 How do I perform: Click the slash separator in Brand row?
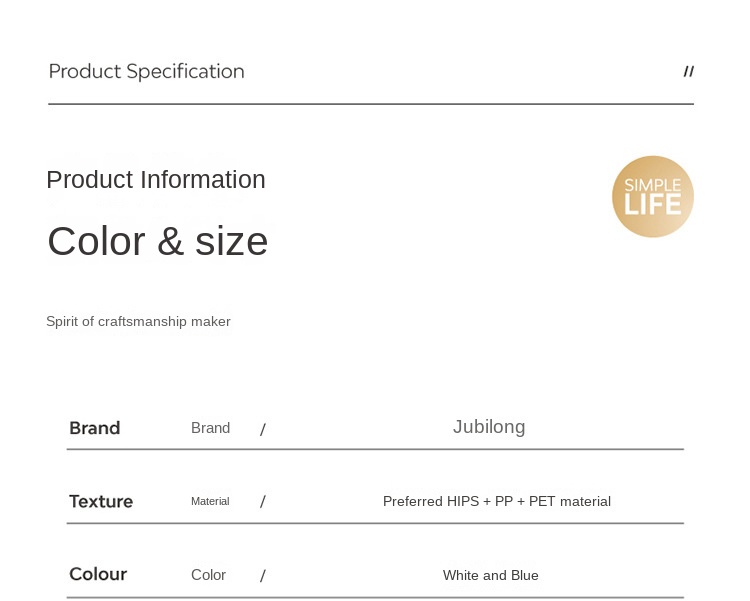tap(263, 429)
